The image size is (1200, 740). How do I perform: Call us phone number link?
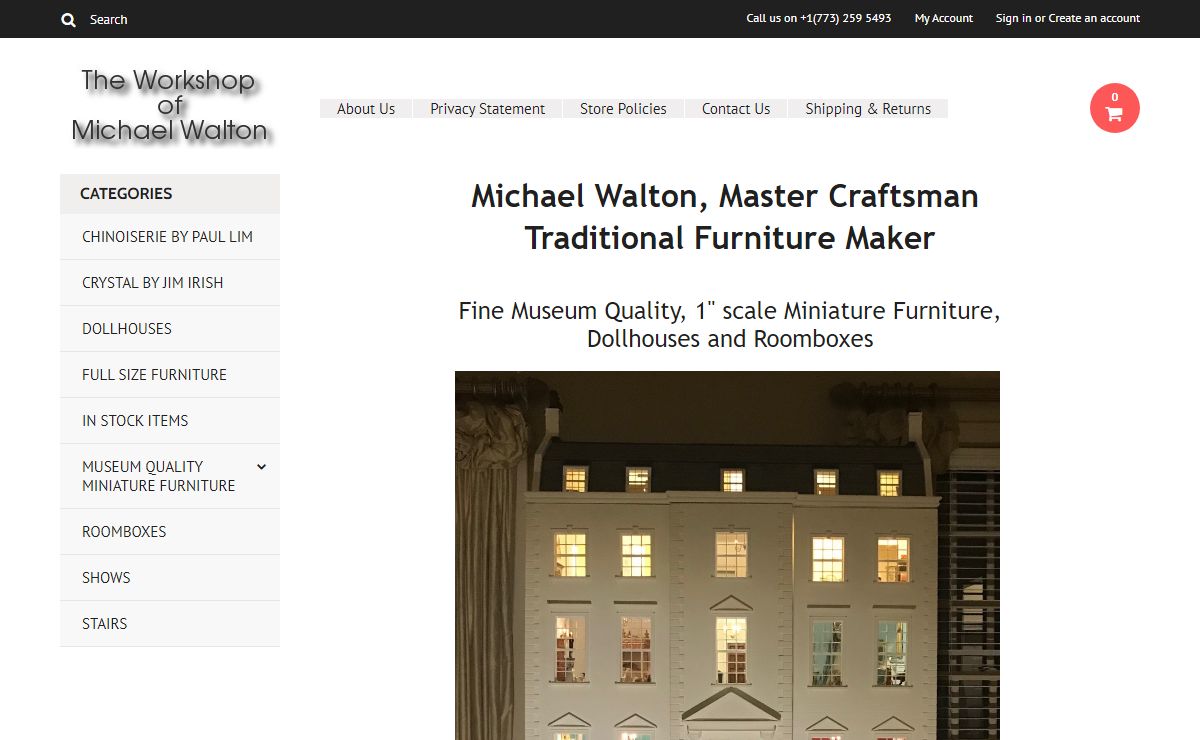coord(819,18)
